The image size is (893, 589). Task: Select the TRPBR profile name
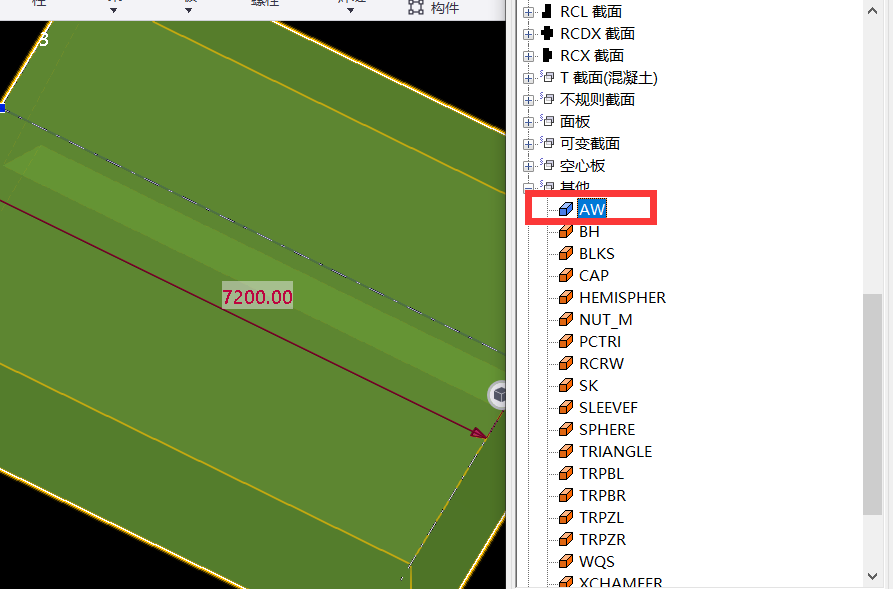tap(602, 496)
